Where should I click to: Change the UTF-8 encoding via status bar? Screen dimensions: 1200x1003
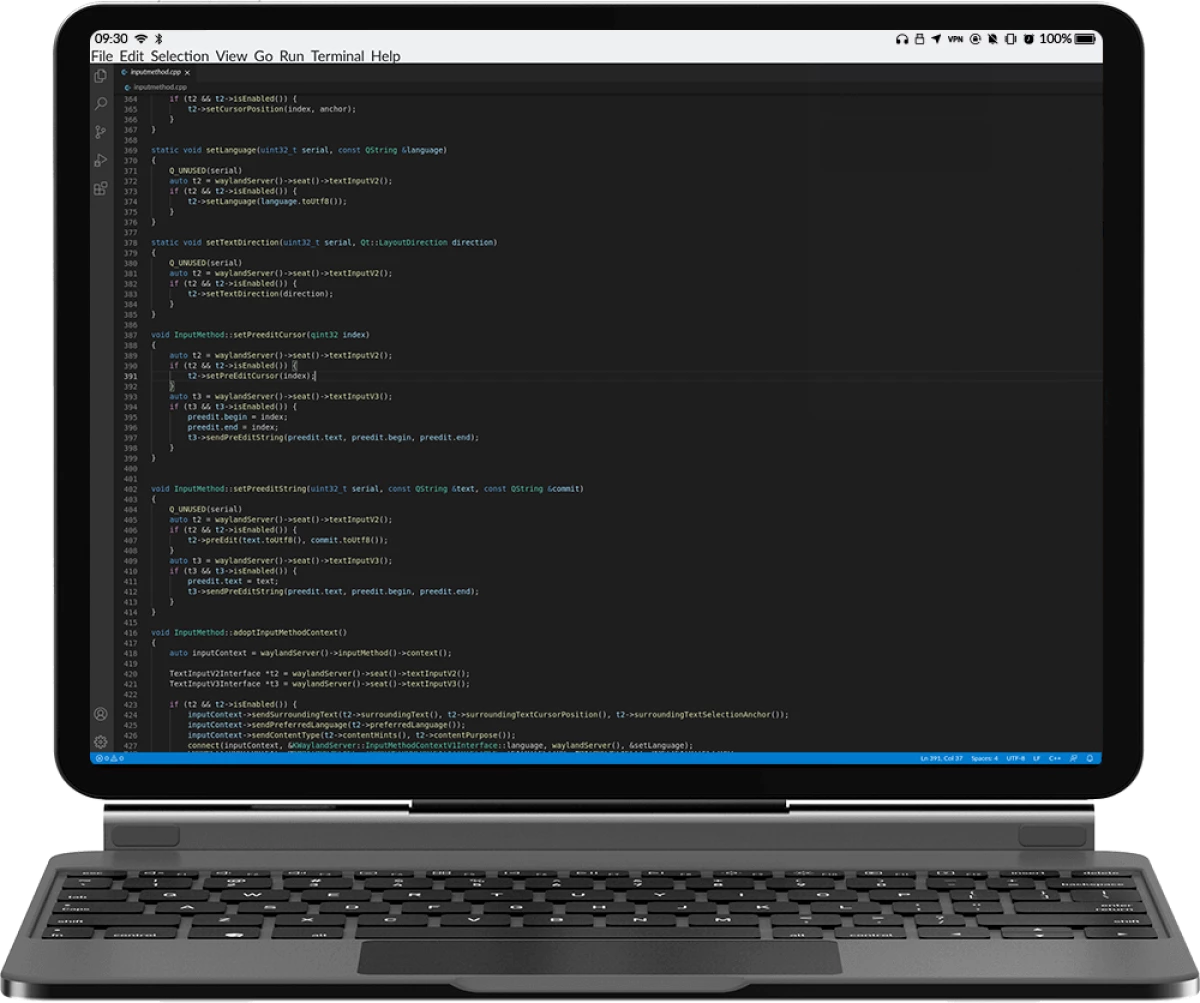coord(1016,758)
